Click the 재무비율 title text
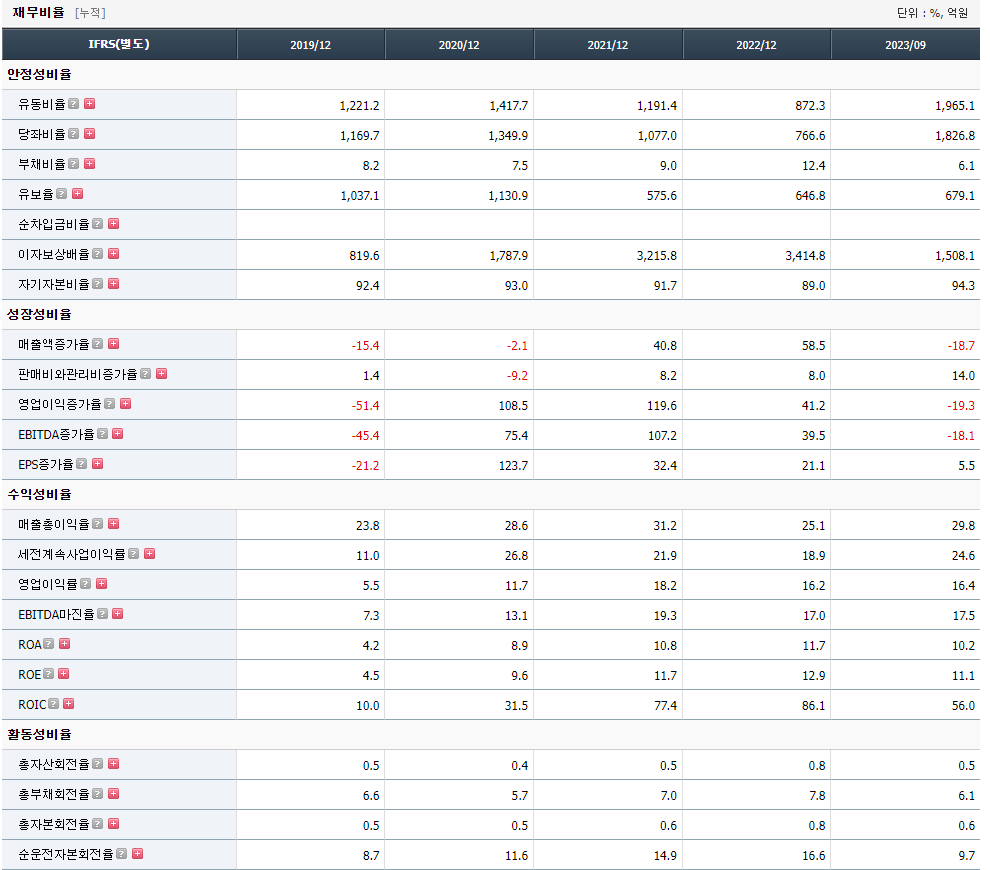Image resolution: width=990 pixels, height=870 pixels. tap(39, 13)
